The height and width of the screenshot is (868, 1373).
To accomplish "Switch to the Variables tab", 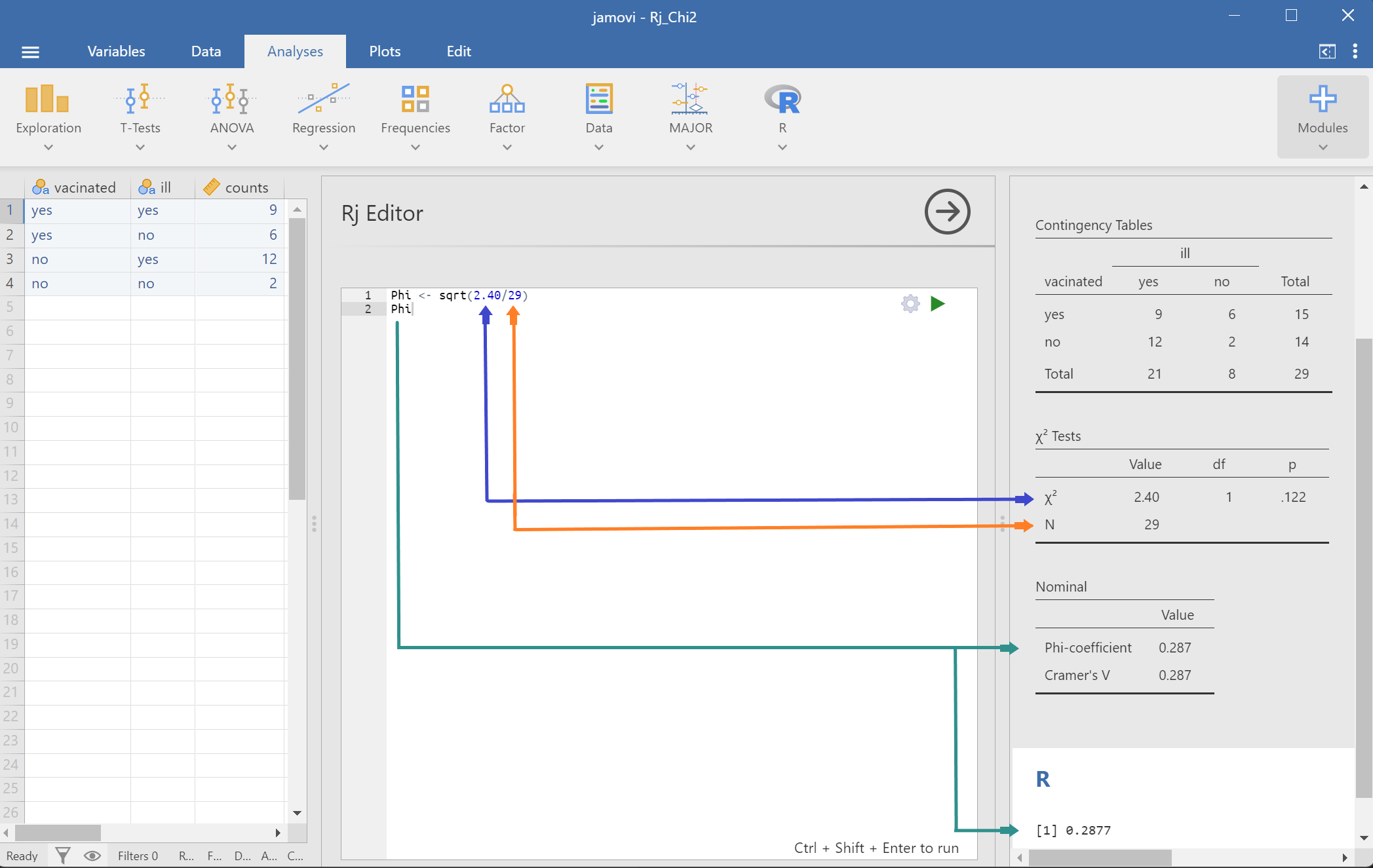I will point(116,52).
